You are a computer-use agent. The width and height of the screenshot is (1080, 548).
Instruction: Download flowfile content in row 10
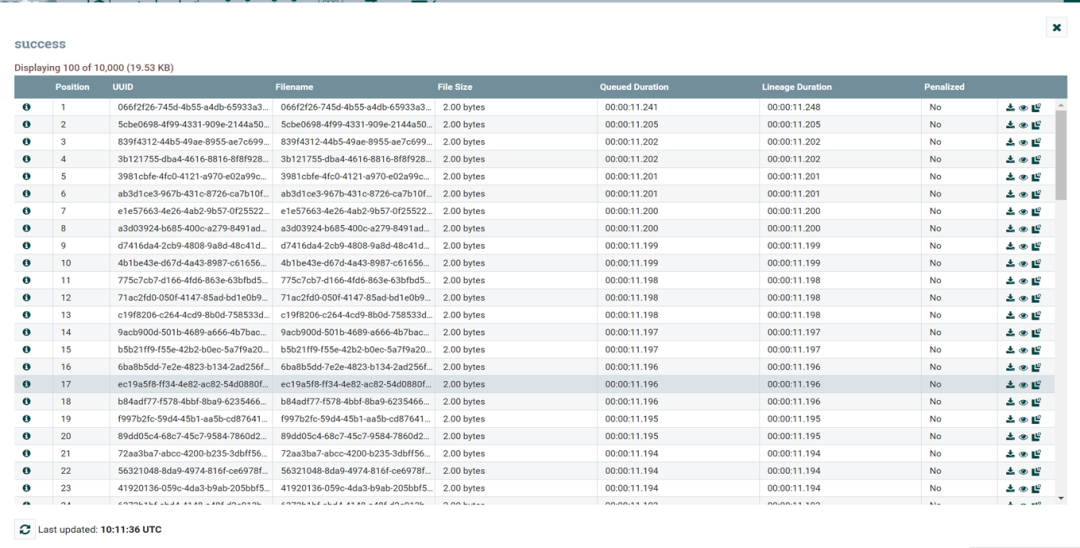click(x=1010, y=263)
